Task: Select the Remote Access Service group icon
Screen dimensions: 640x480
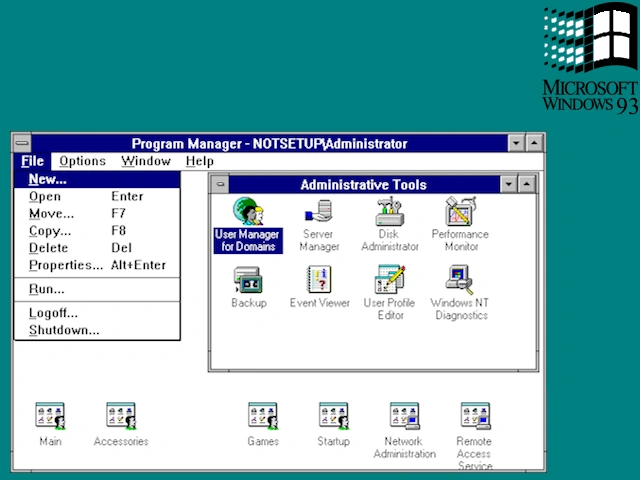Action: (476, 416)
